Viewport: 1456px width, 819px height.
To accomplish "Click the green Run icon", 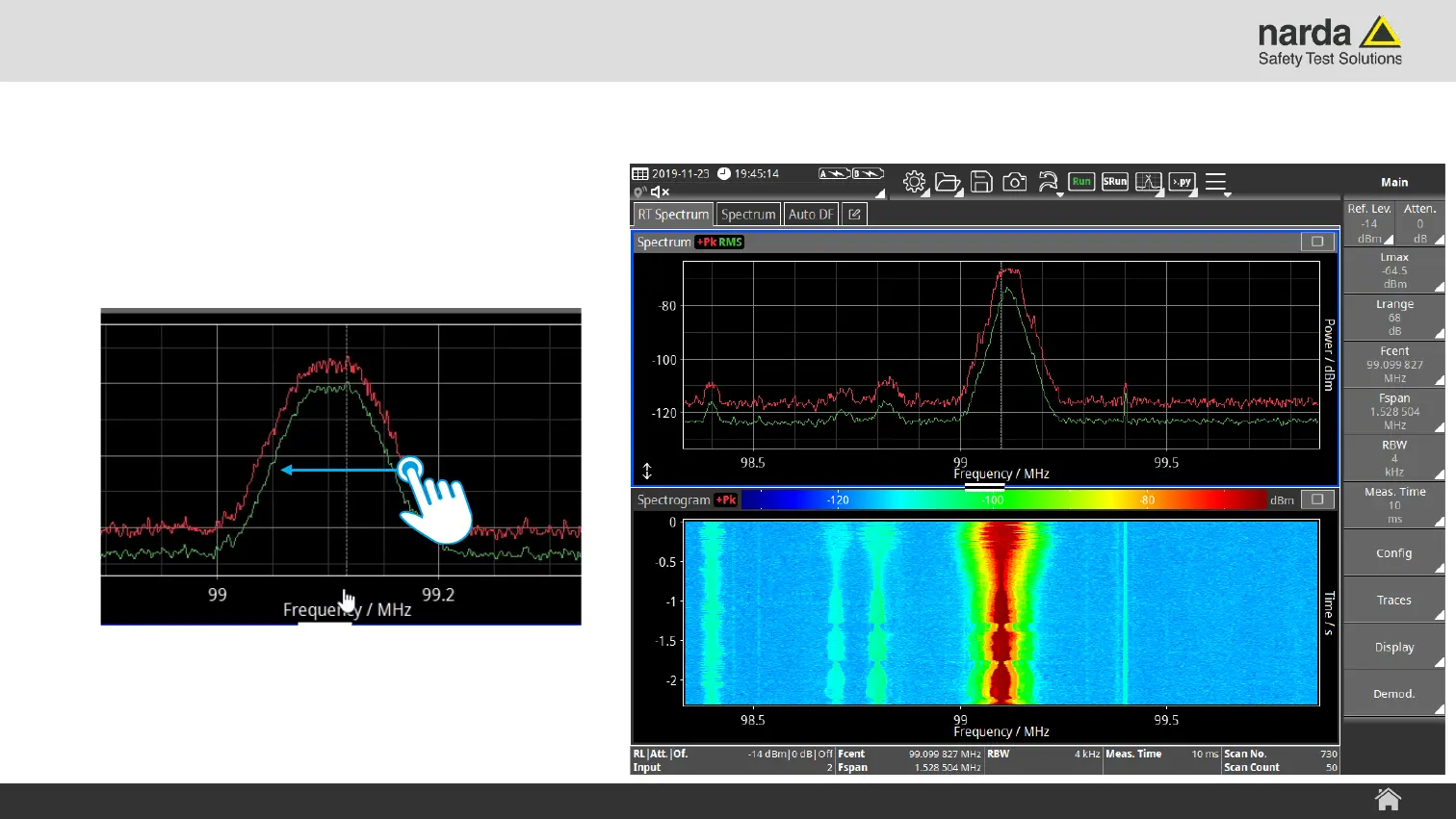I will pyautogui.click(x=1081, y=181).
